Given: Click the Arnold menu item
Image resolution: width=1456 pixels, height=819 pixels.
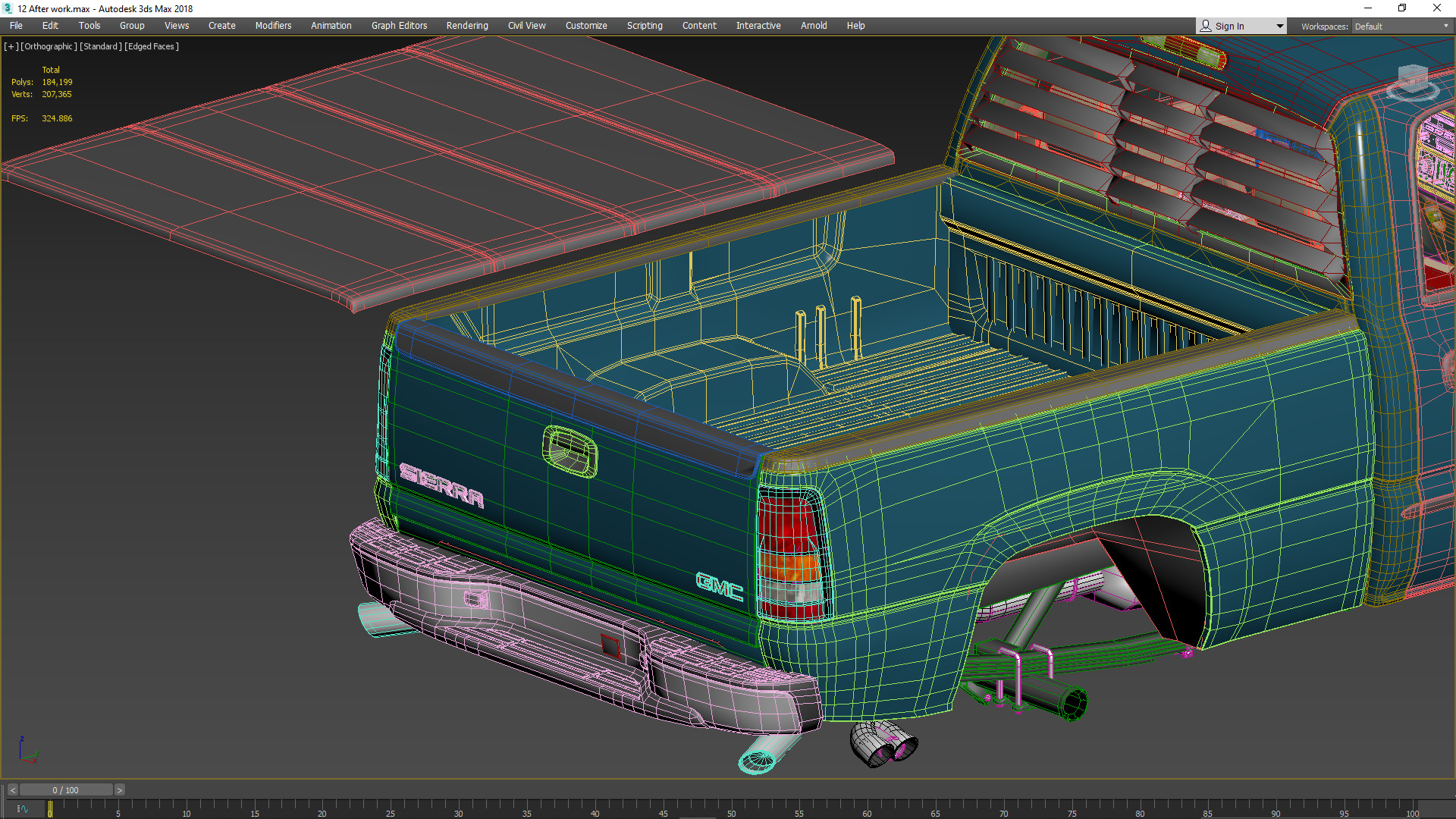Looking at the screenshot, I should [x=813, y=26].
